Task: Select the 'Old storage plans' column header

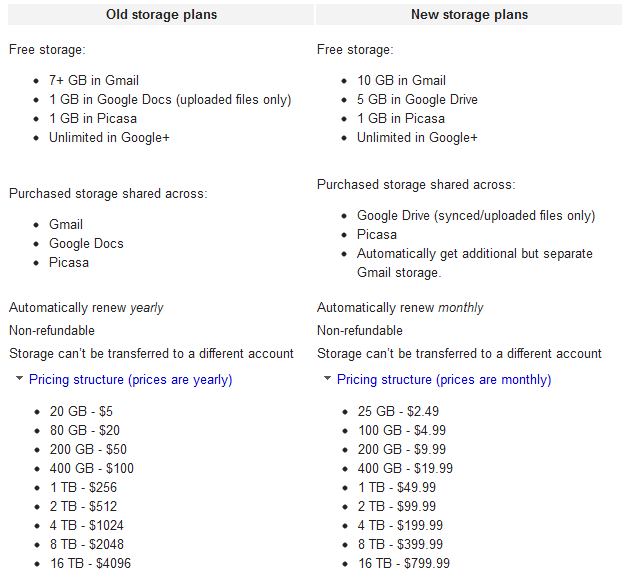Action: point(161,15)
